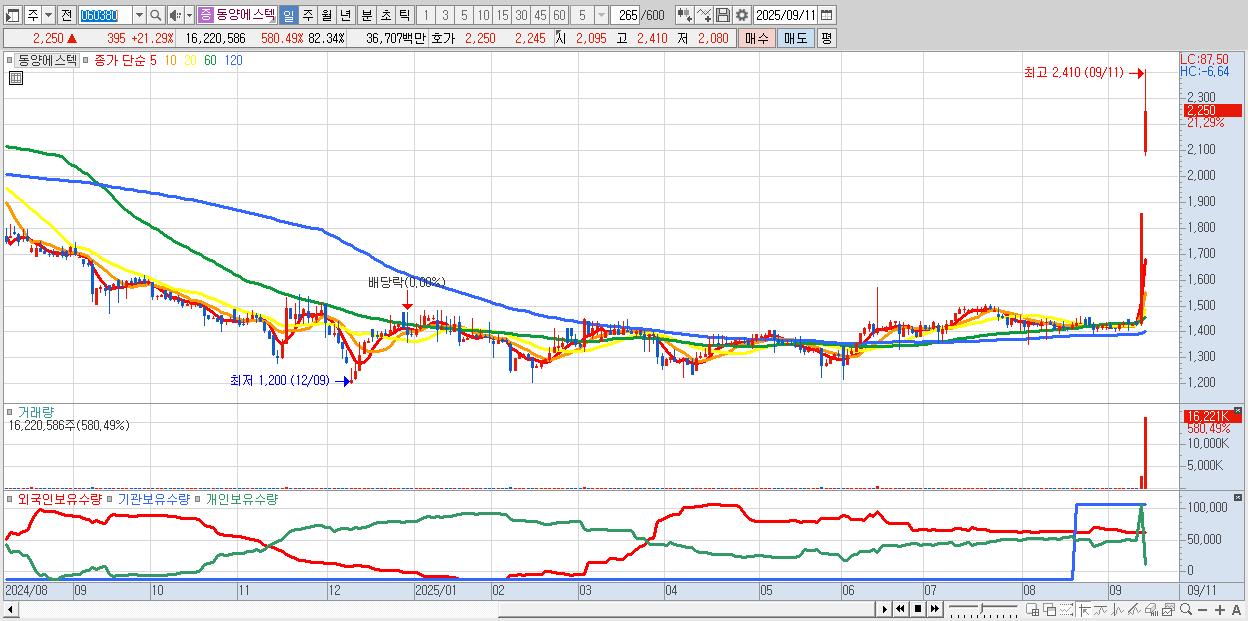1248x621 pixels.
Task: Click the 외국인보유수량 indicator label
Action: [60, 499]
